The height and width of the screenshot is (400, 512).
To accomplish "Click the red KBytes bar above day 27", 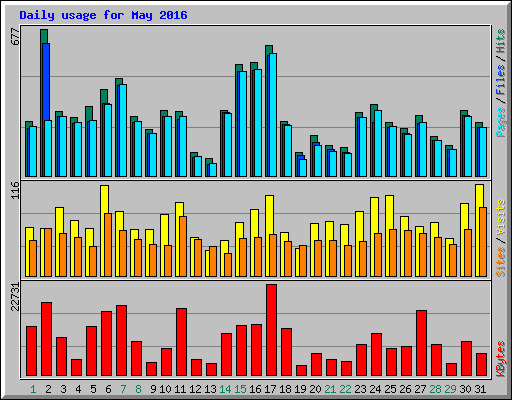I will click(x=421, y=343).
